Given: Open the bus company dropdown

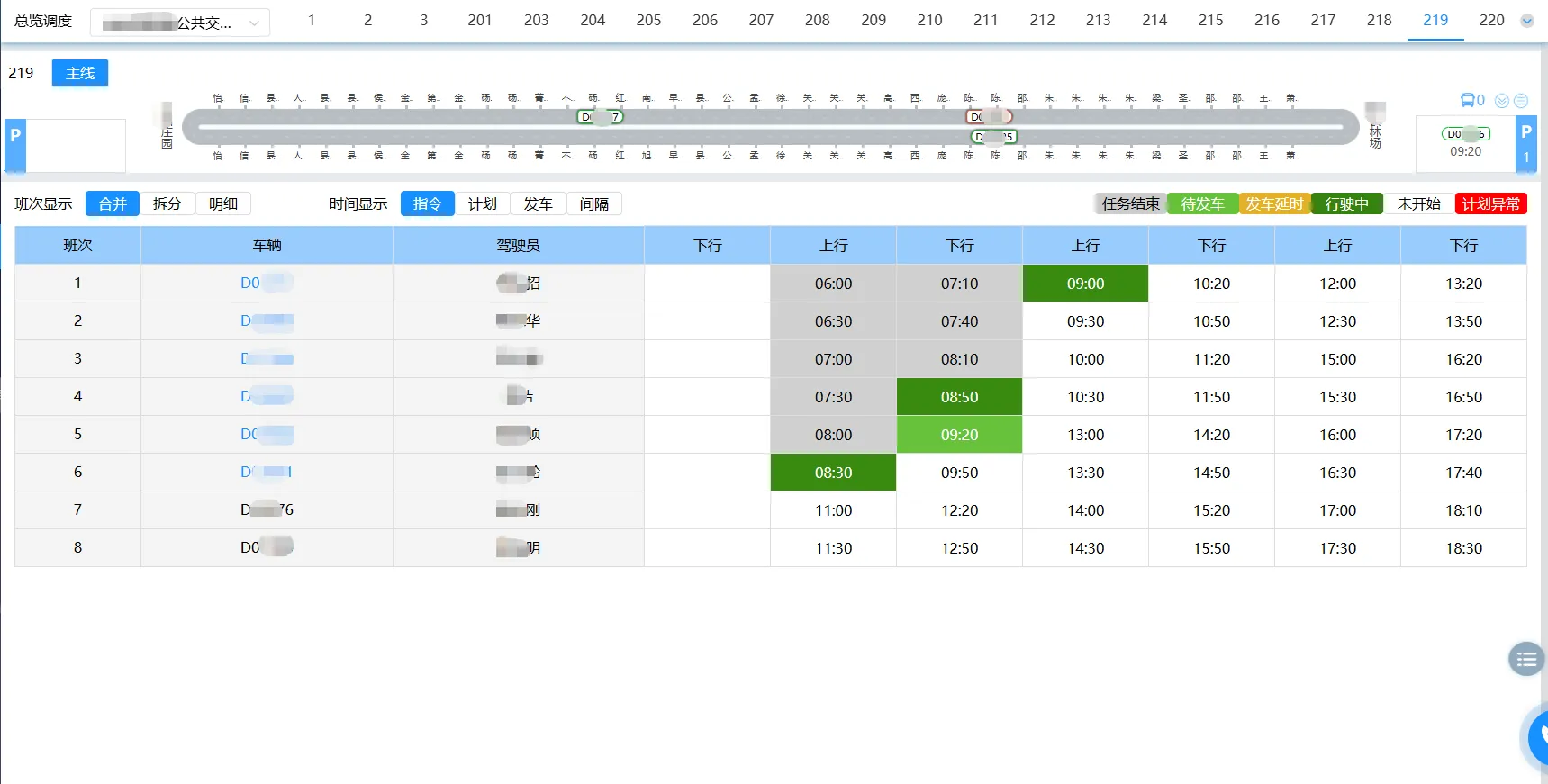Looking at the screenshot, I should (180, 23).
